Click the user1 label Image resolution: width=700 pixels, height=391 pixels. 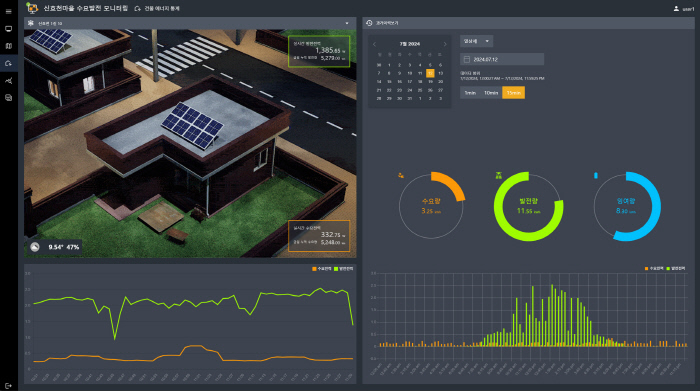click(x=688, y=9)
